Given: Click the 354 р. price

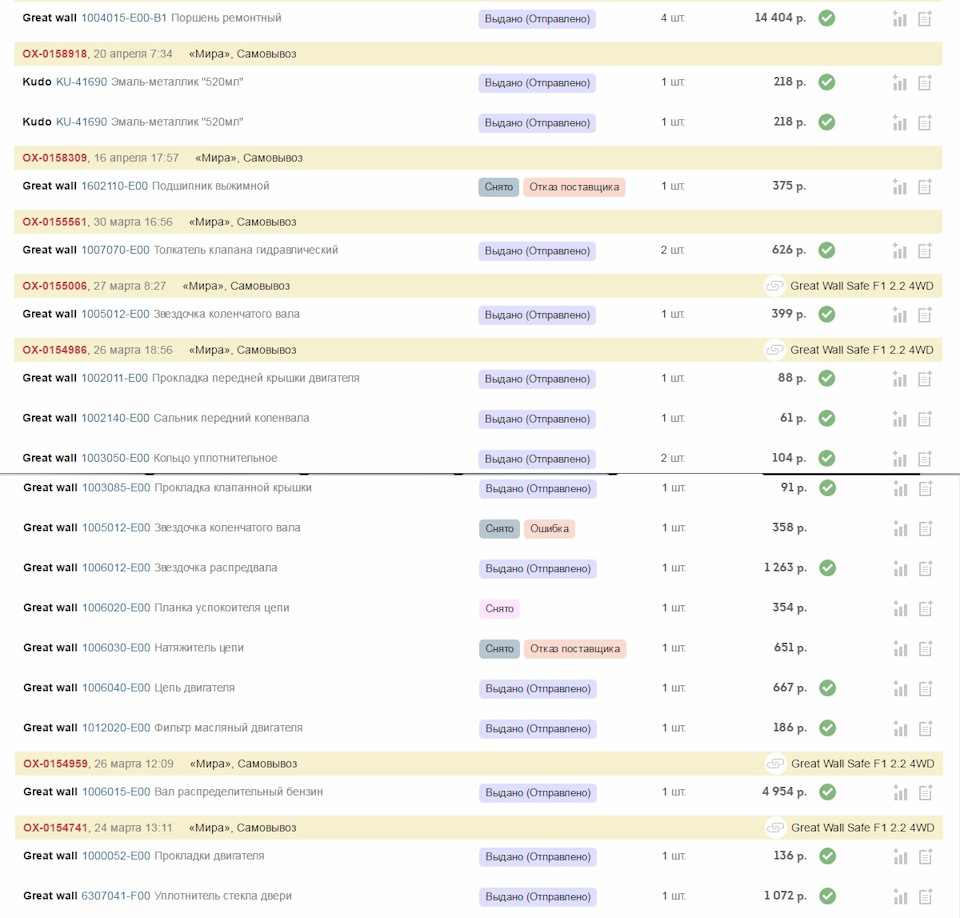Looking at the screenshot, I should pos(790,608).
